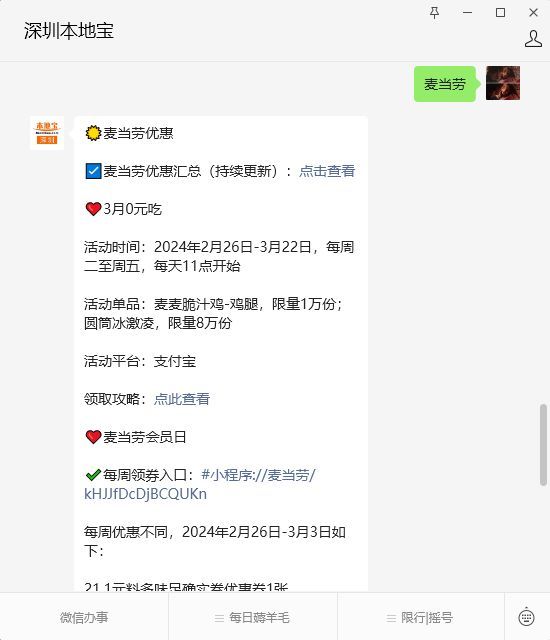Image resolution: width=550 pixels, height=640 pixels.
Task: Open the 点此查看 guide link
Action: tap(182, 399)
